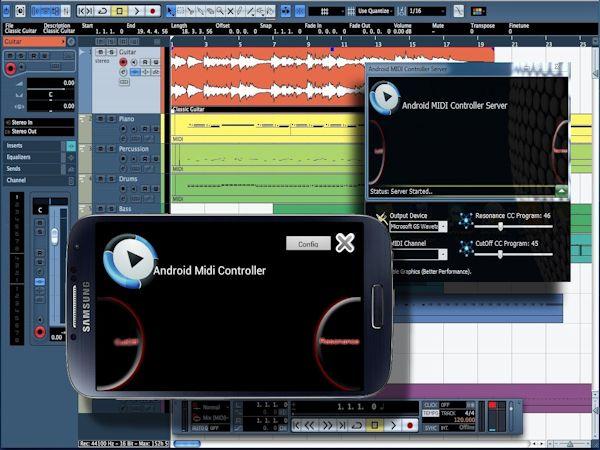Screen dimensions: 600x450
Task: Open the Output Device dropdown in Server
Action: (418, 227)
